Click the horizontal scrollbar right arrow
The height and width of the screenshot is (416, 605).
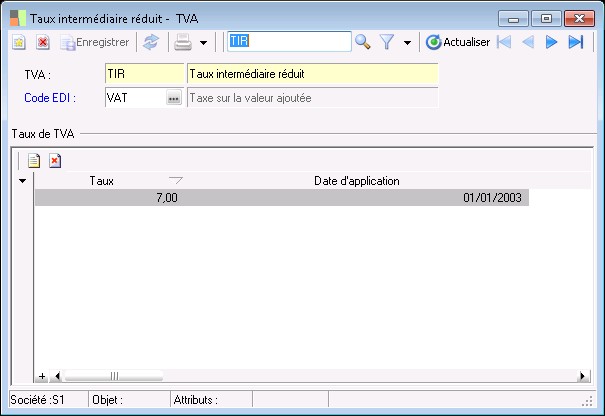click(x=583, y=376)
